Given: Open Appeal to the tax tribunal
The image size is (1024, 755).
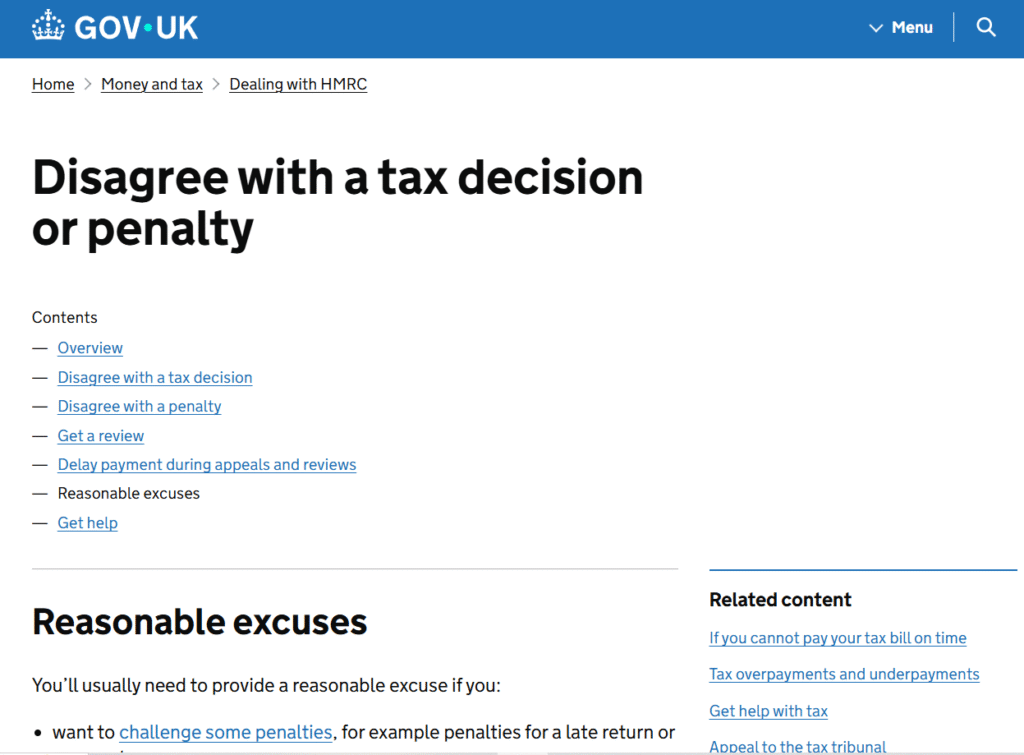Looking at the screenshot, I should [797, 746].
